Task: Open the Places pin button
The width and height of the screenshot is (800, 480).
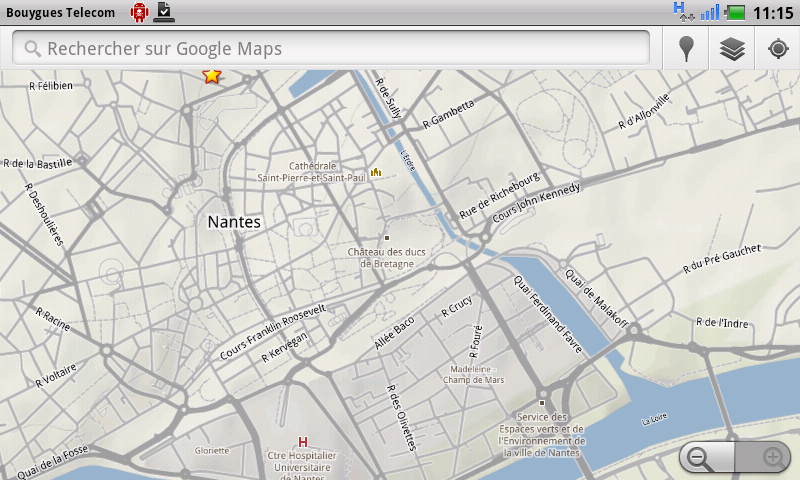Action: [x=686, y=48]
